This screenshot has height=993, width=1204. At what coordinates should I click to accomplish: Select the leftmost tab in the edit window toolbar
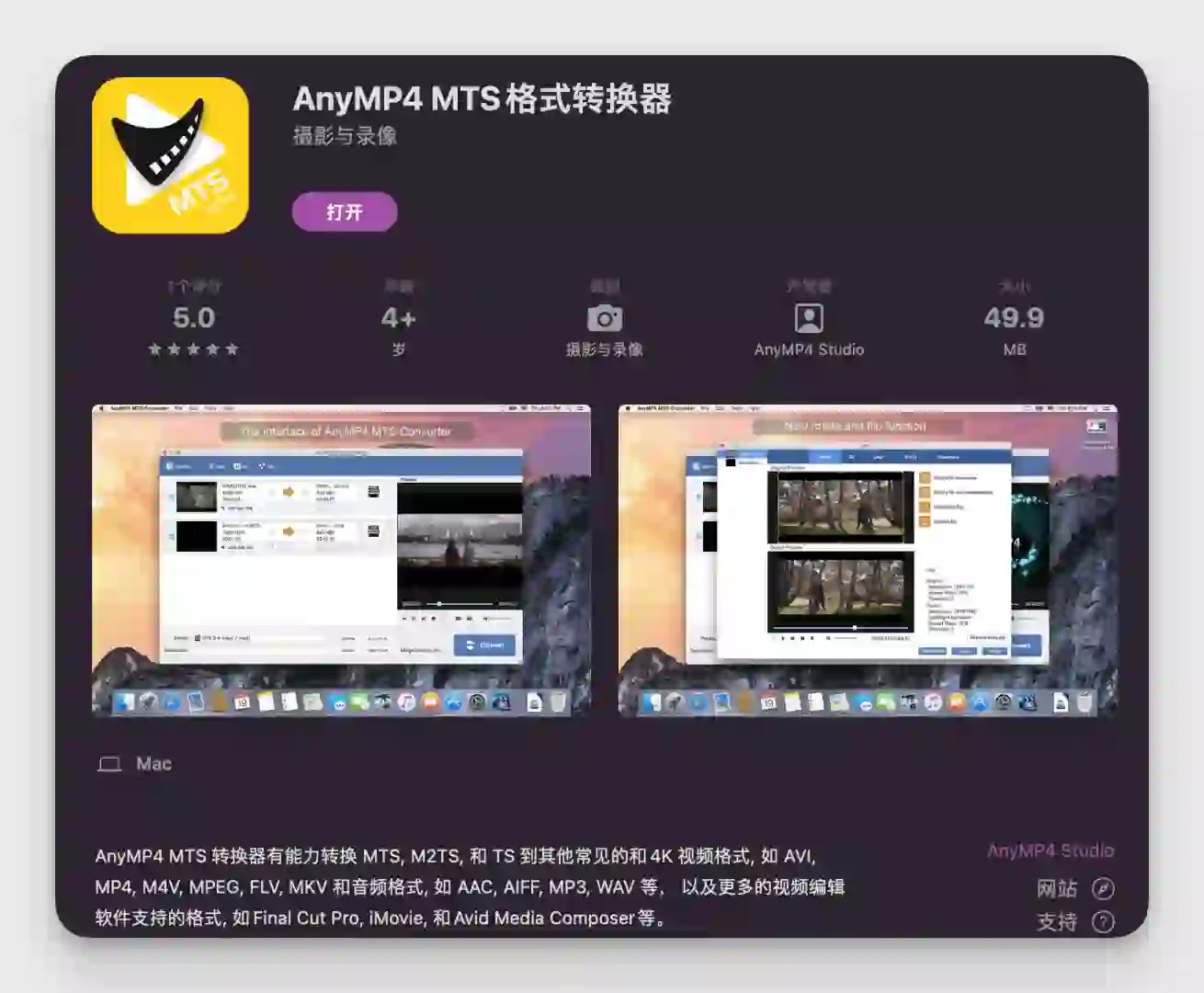825,457
